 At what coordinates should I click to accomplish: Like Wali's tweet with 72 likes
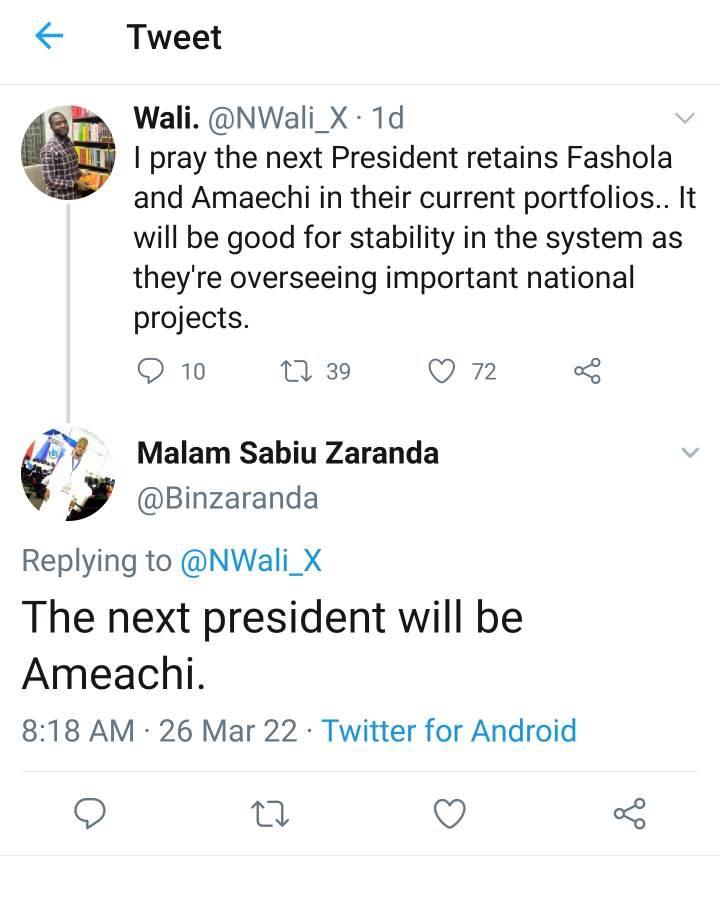[442, 371]
